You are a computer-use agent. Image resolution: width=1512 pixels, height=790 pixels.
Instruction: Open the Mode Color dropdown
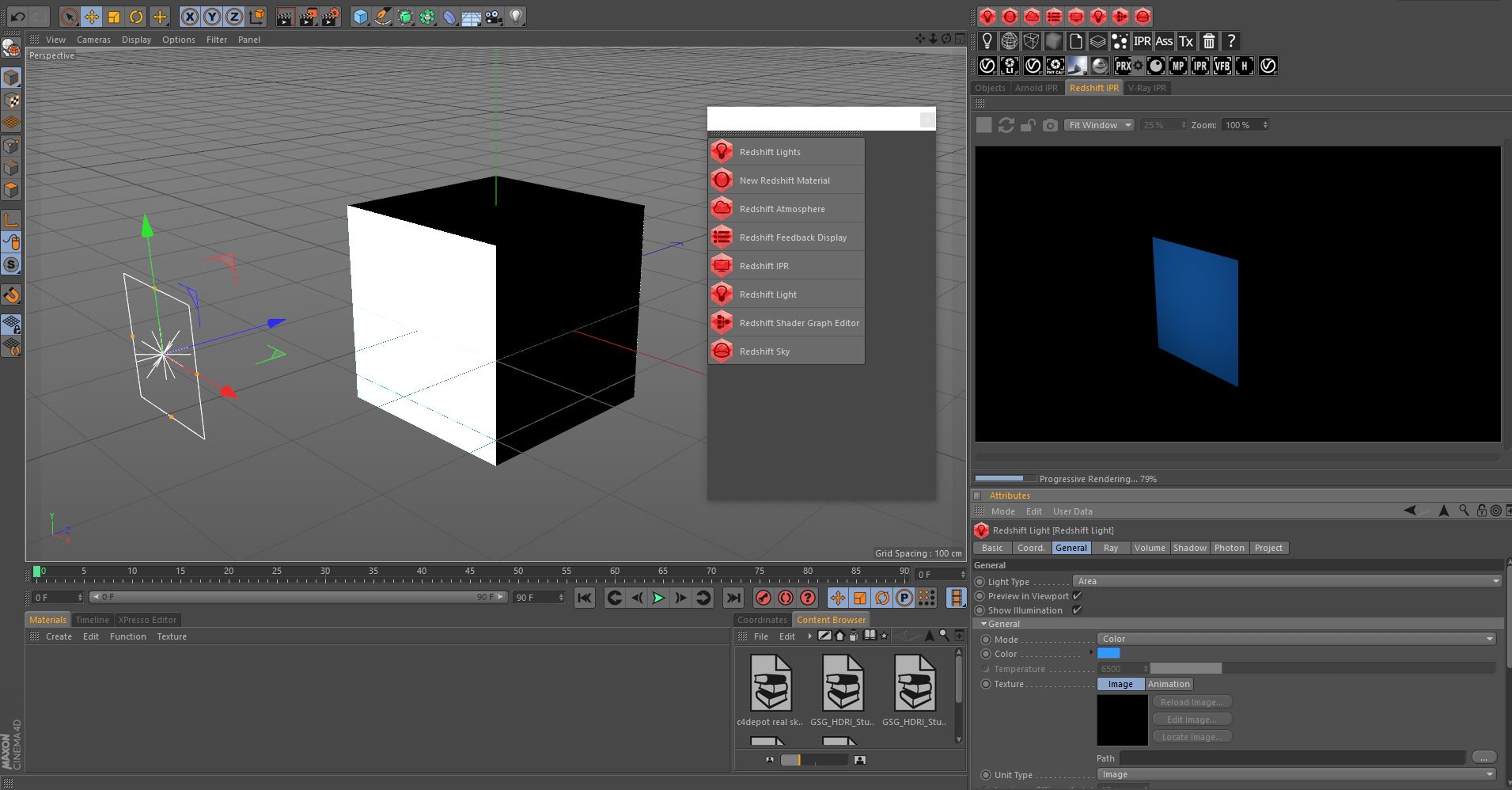click(1297, 639)
